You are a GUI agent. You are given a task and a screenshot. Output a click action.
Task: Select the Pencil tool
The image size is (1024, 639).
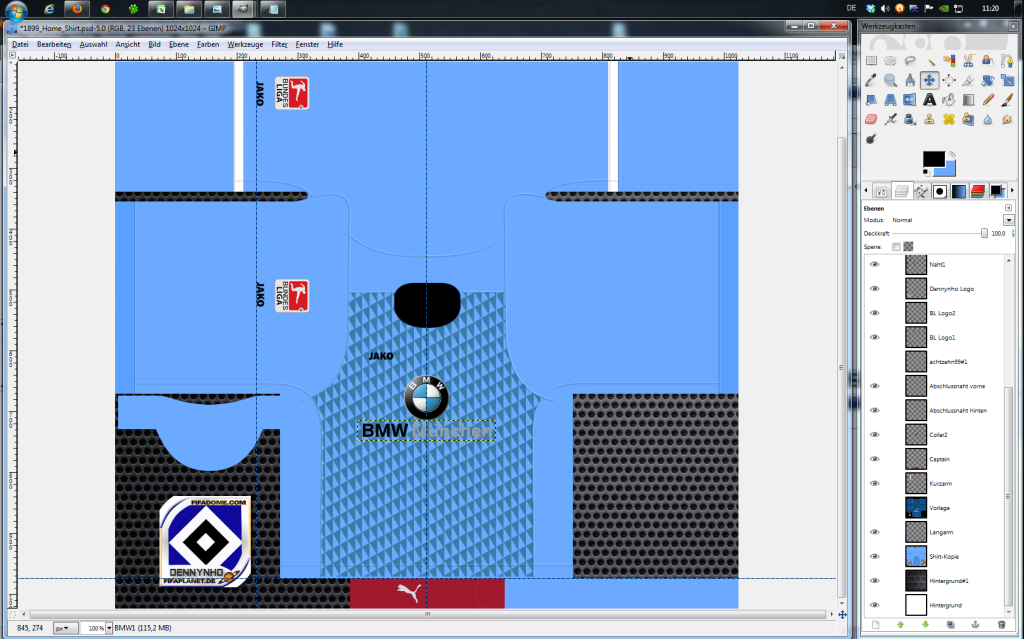click(988, 100)
